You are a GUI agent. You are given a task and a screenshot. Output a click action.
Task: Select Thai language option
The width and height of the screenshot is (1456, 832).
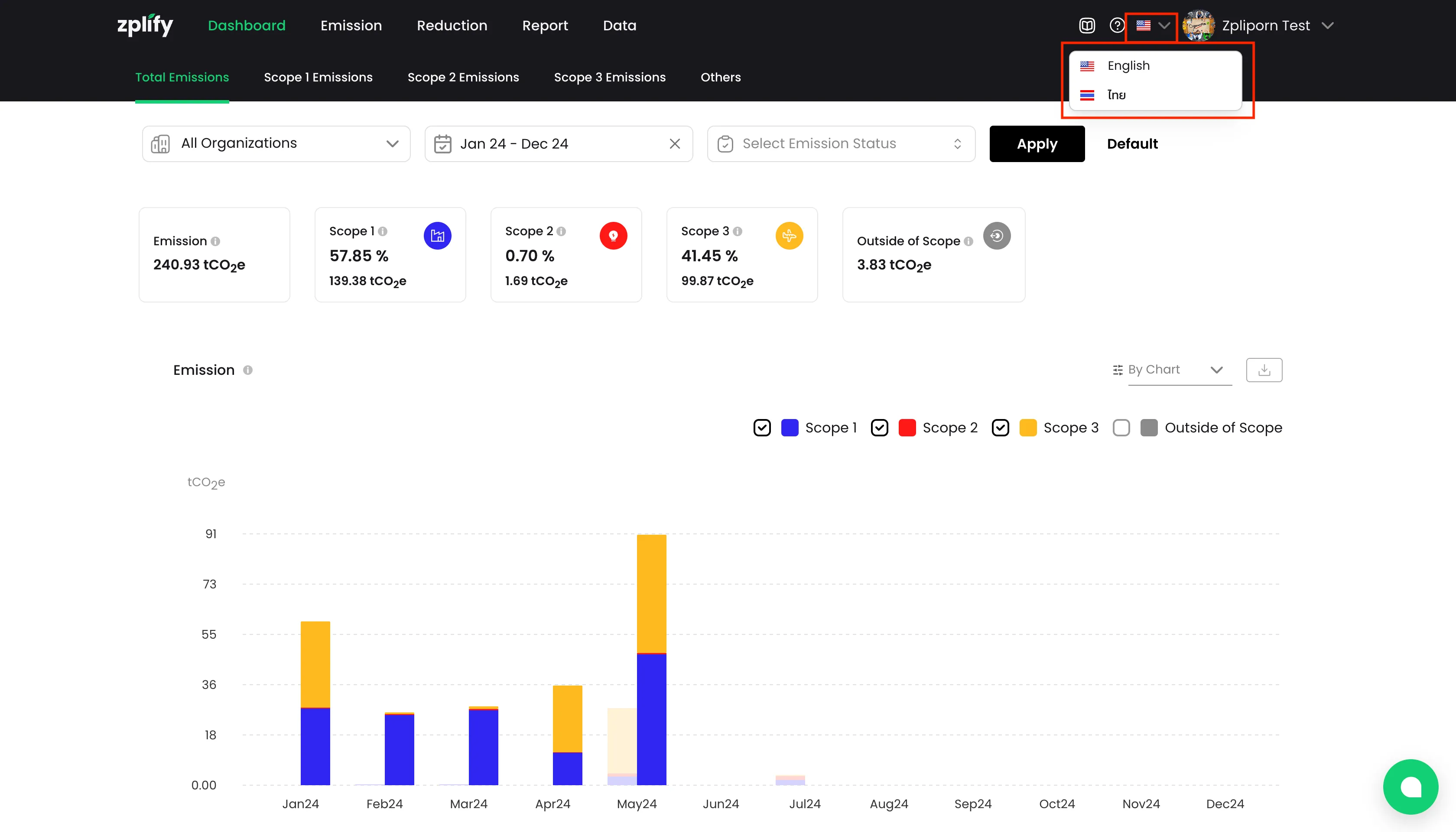coord(1117,95)
